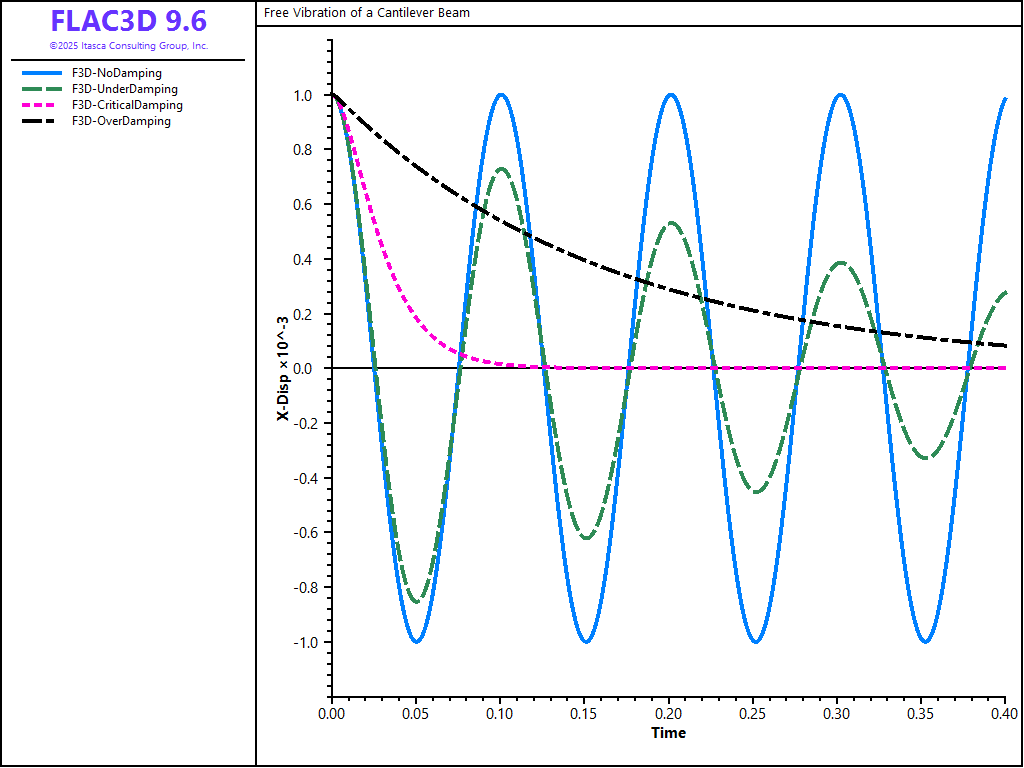Click the 0.05 tick label on the time axis
The image size is (1024, 768).
[416, 714]
